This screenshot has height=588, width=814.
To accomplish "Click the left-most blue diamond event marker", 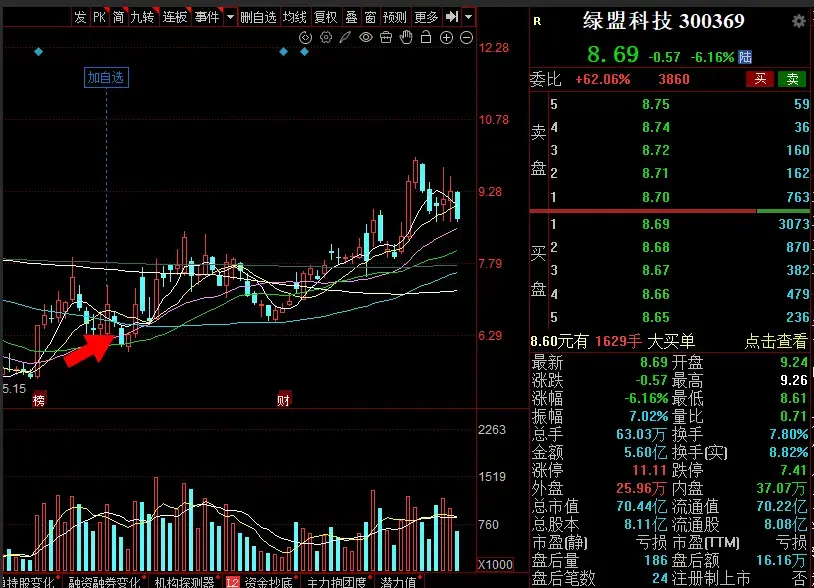I will 38,51.
